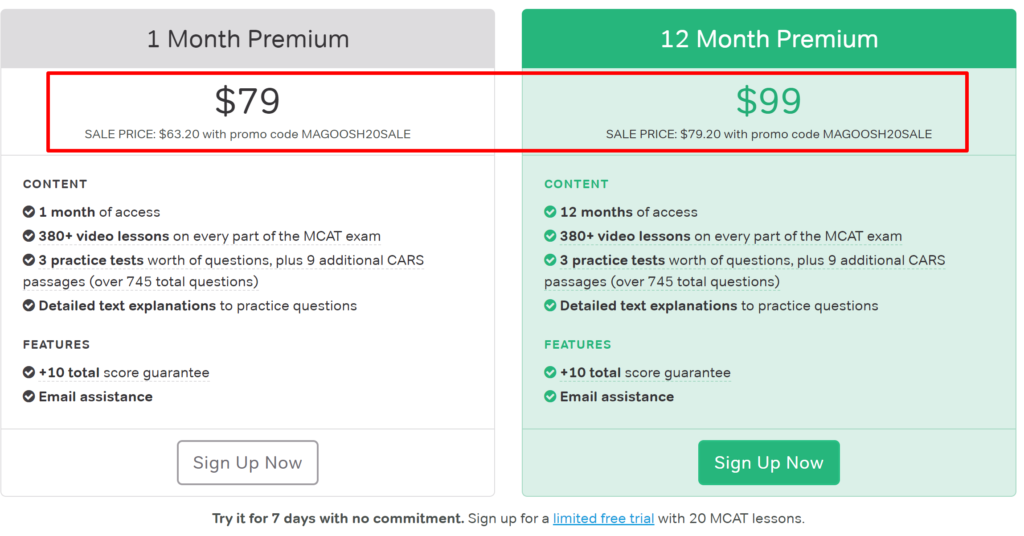The width and height of the screenshot is (1024, 536).
Task: Click checkmark icon beside "1 month of access"
Action: point(29,212)
